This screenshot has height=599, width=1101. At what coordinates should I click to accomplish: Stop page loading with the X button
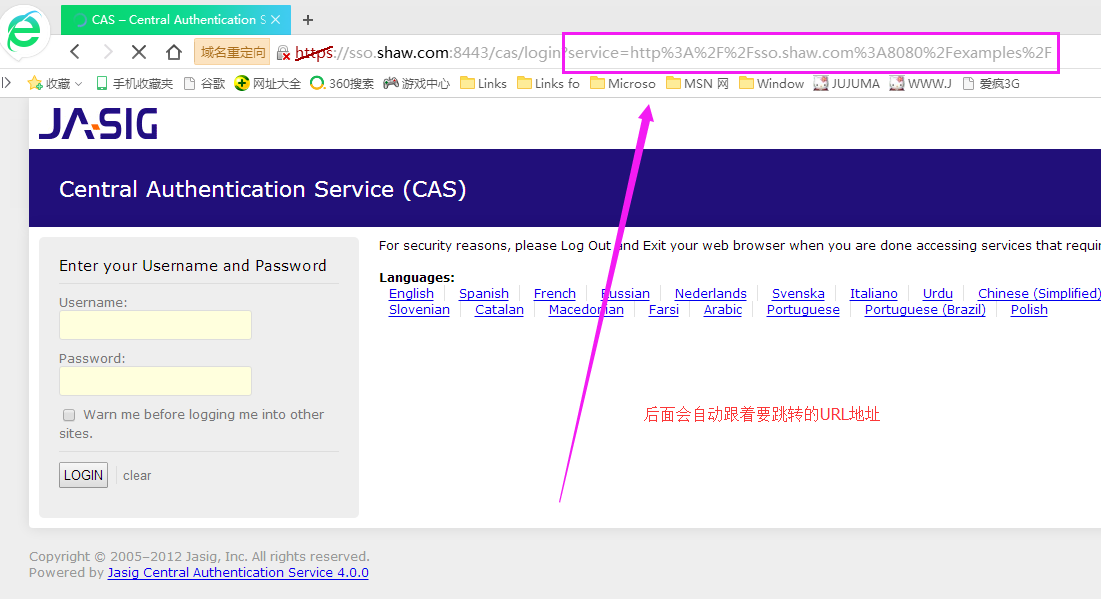point(139,52)
